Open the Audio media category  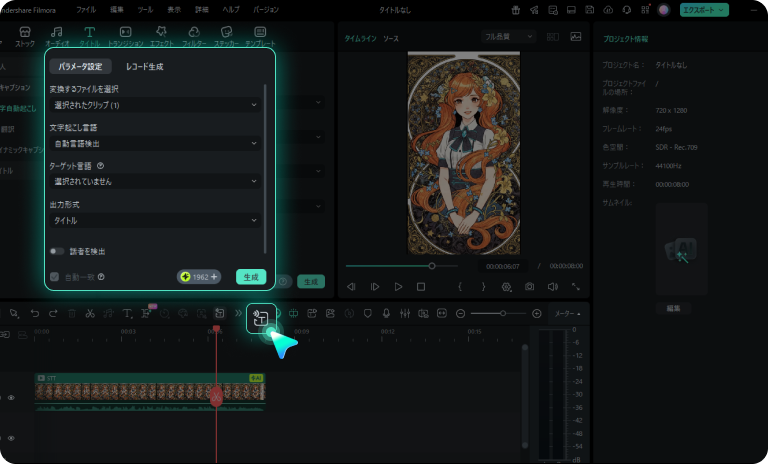tap(56, 36)
